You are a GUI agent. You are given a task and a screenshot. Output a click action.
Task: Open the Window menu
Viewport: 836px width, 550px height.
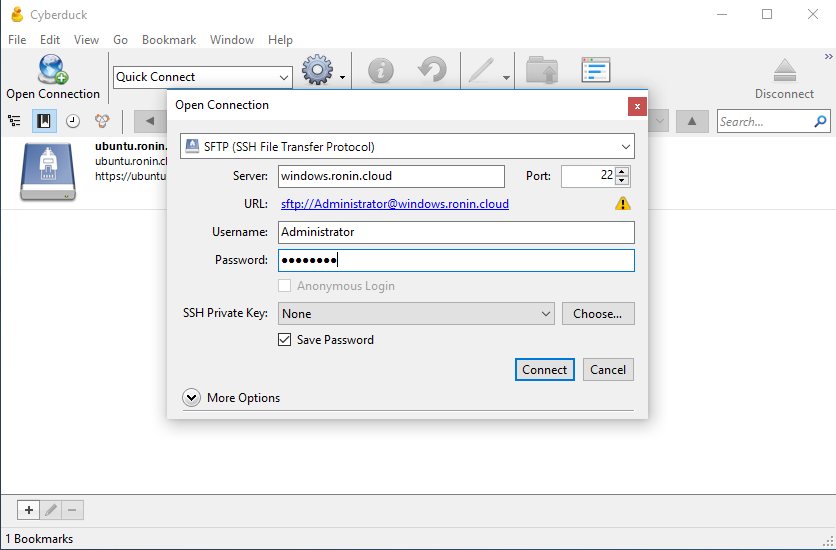232,40
